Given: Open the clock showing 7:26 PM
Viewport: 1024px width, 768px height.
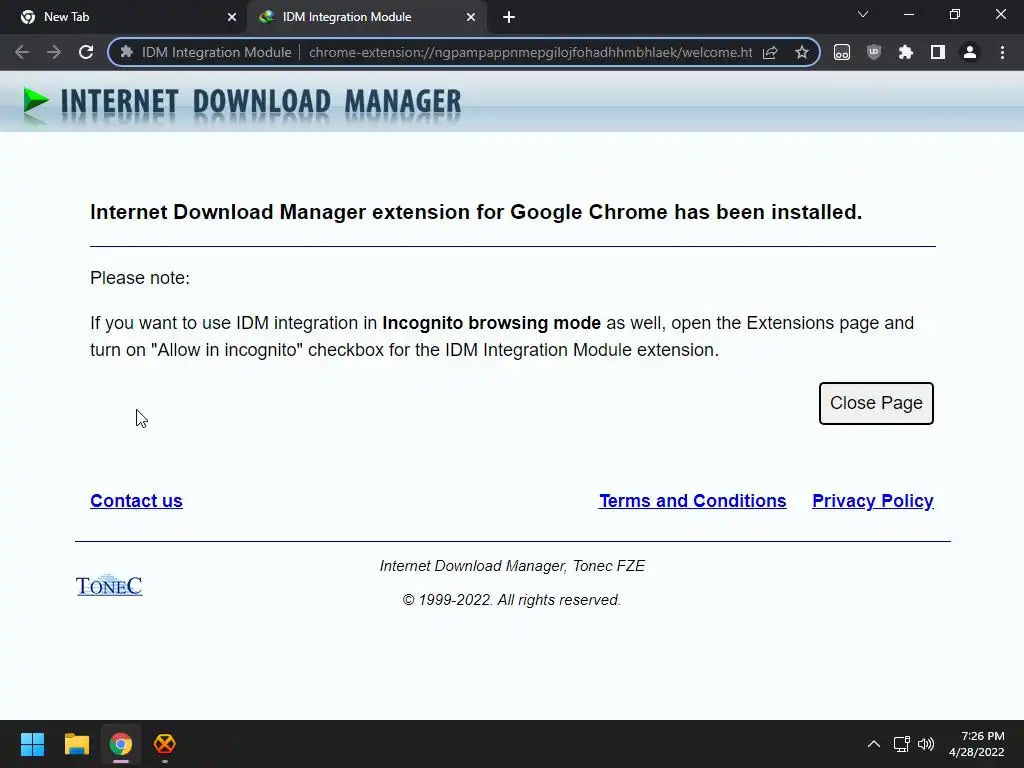Looking at the screenshot, I should pos(976,744).
